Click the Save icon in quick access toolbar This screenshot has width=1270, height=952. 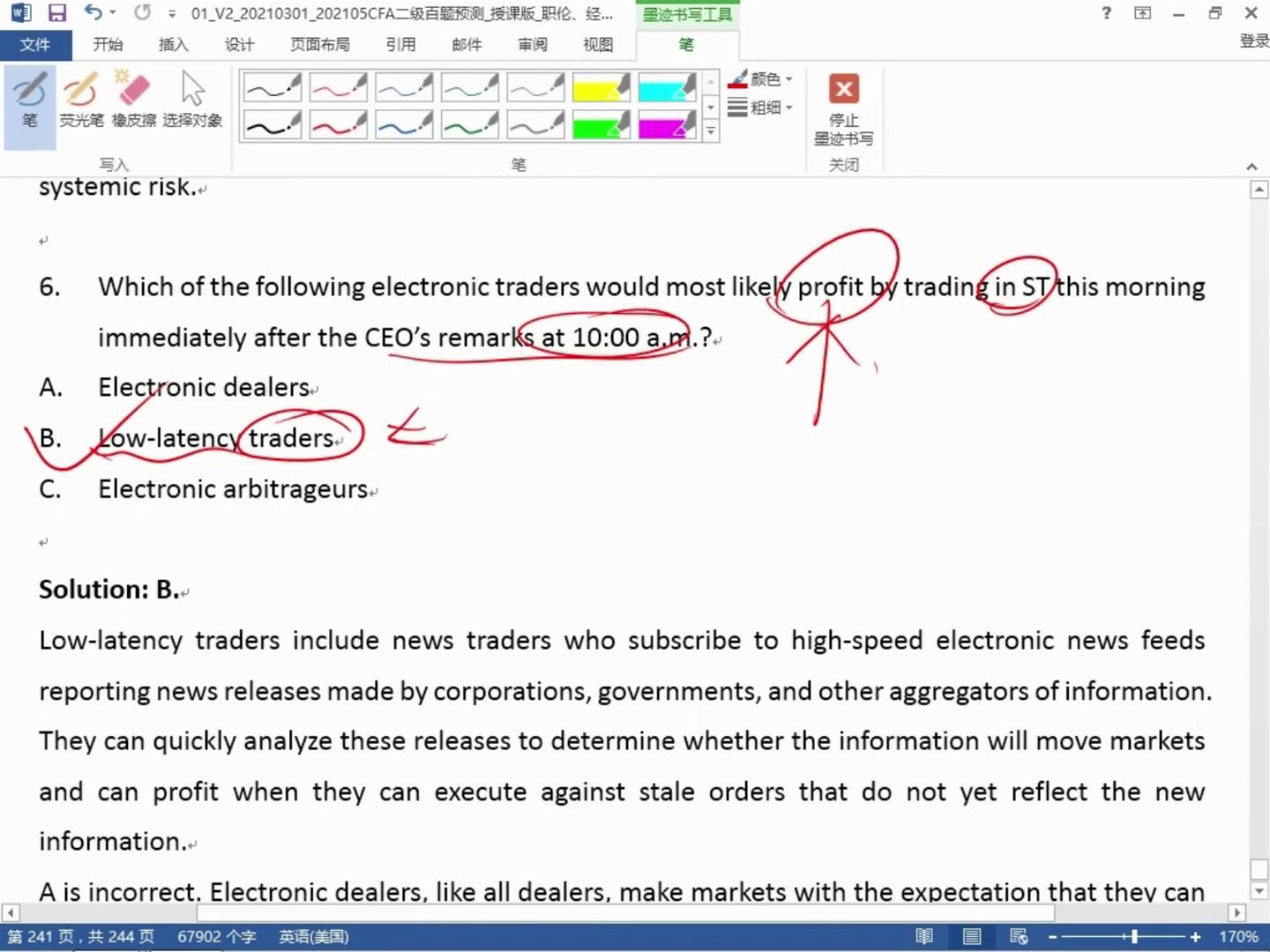tap(57, 13)
